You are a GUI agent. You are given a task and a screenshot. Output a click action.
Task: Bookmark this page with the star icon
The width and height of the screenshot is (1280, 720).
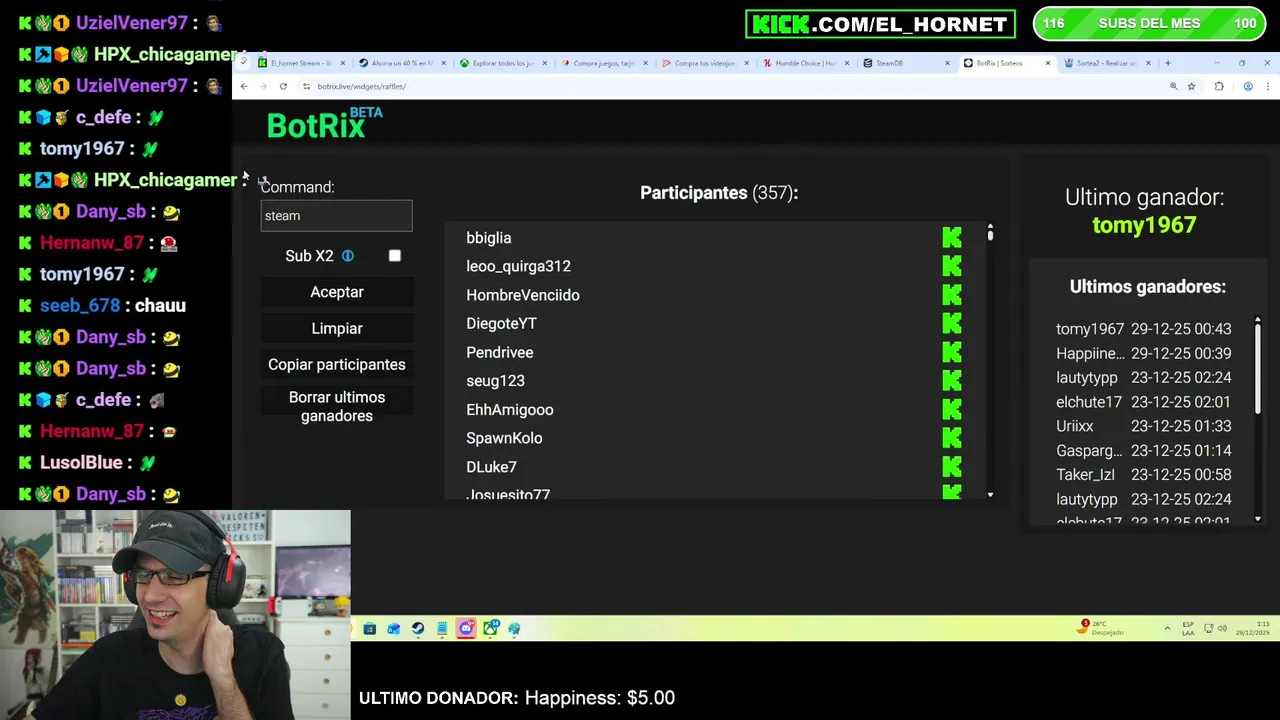click(x=1191, y=86)
